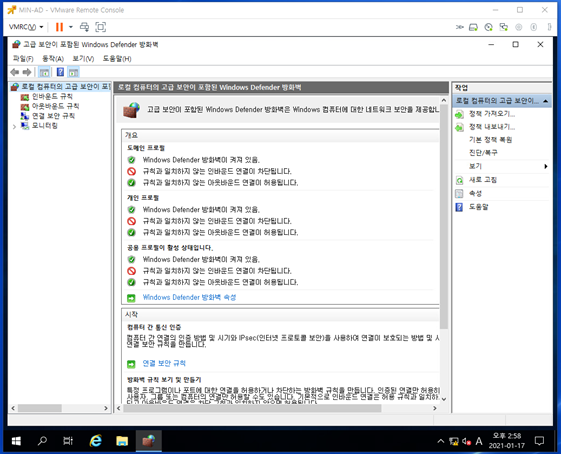Toggle the show/hide action pane toolbar icon
Screen dimensions: 561x454
[x=74, y=72]
